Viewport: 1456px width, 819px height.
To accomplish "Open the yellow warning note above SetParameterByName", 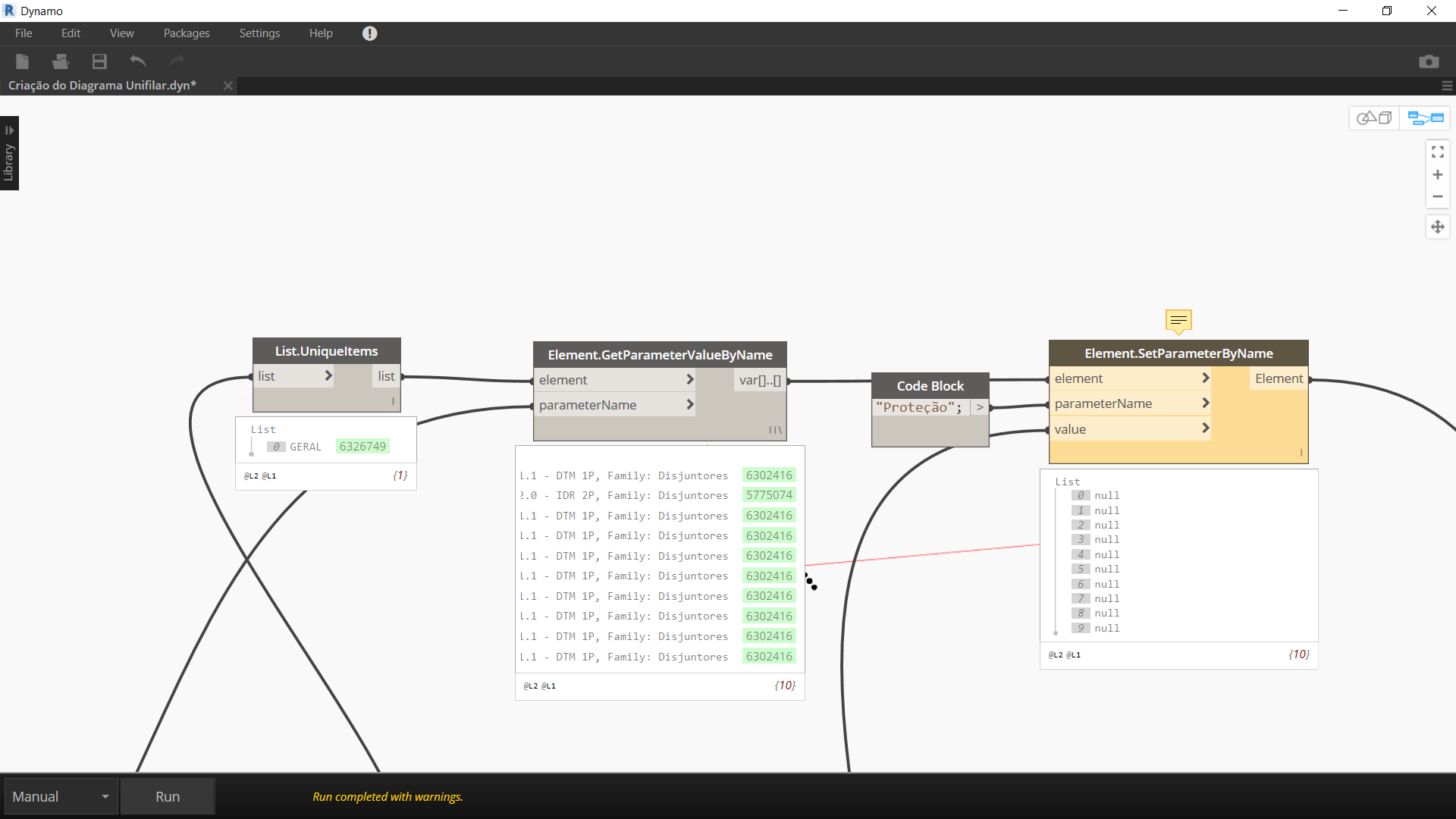I will pyautogui.click(x=1178, y=321).
